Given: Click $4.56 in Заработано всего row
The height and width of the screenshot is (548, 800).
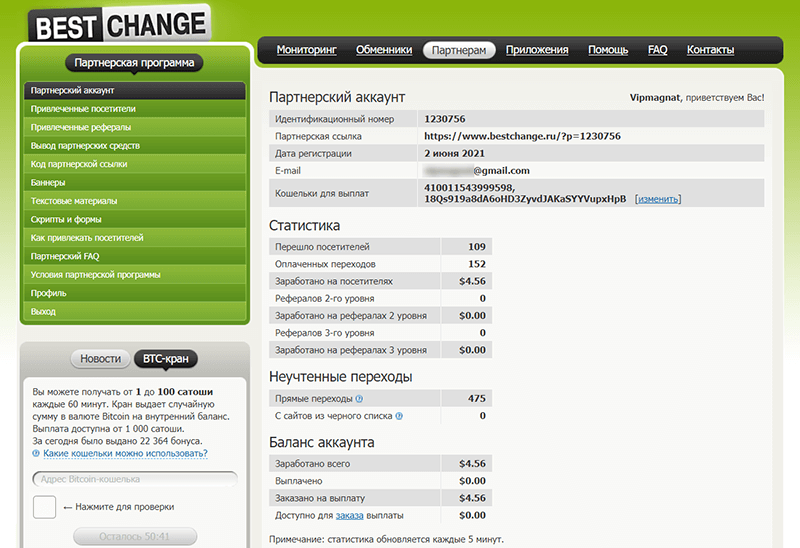Looking at the screenshot, I should 472,464.
